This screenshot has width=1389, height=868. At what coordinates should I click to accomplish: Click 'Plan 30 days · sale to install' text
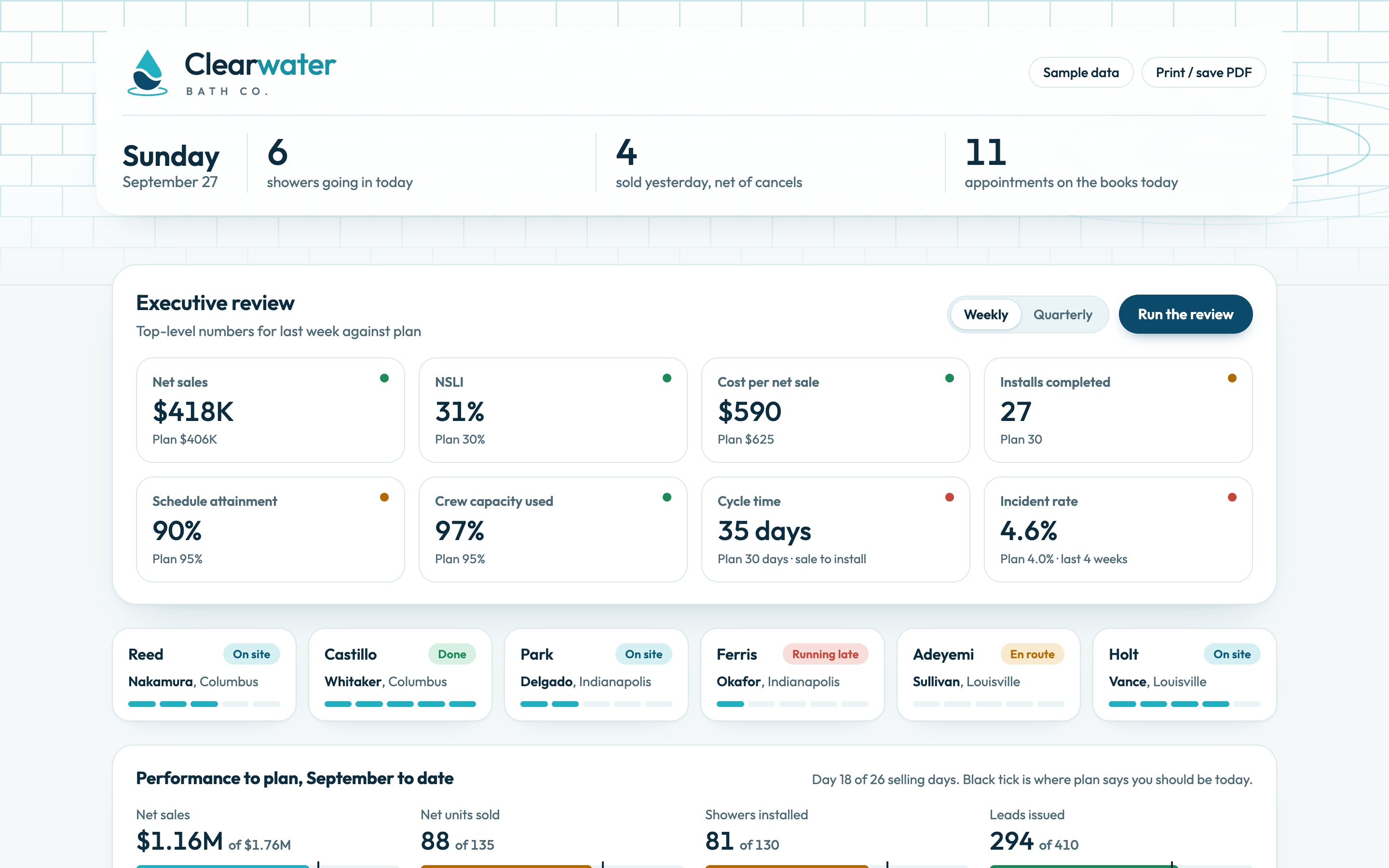tap(791, 558)
